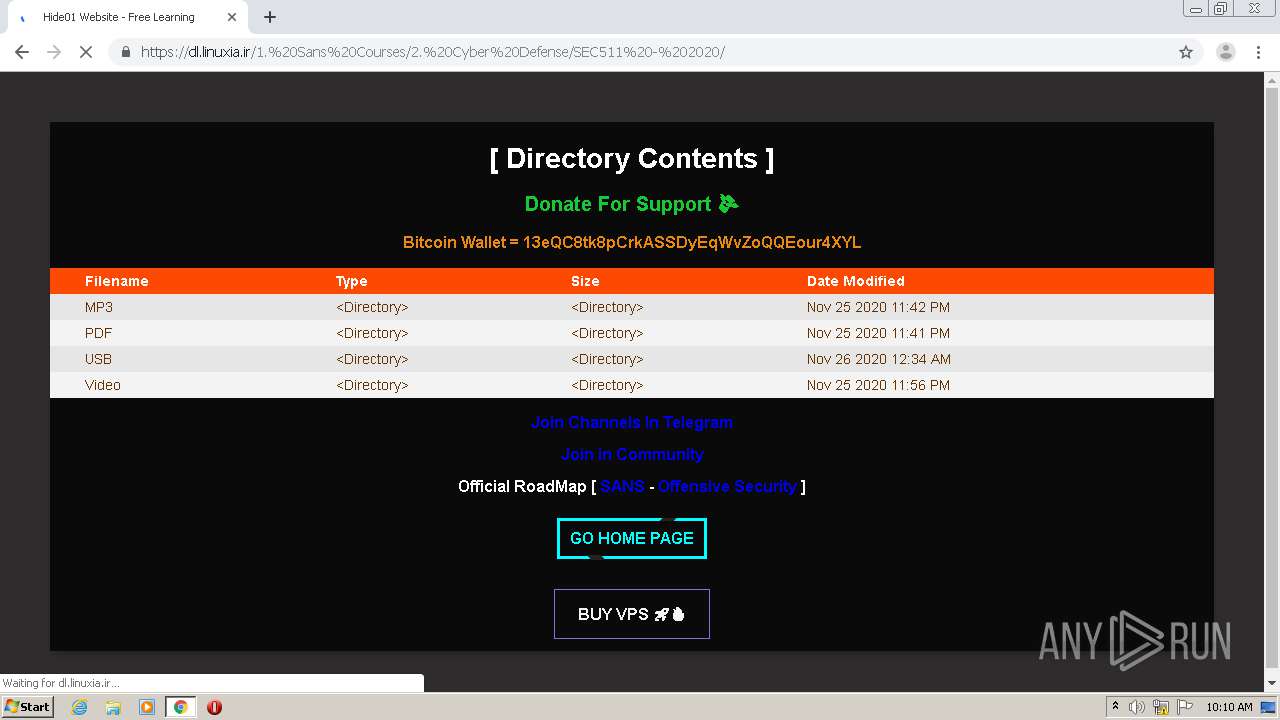Open Join Channels in Telegram link
Image resolution: width=1280 pixels, height=720 pixels.
632,422
